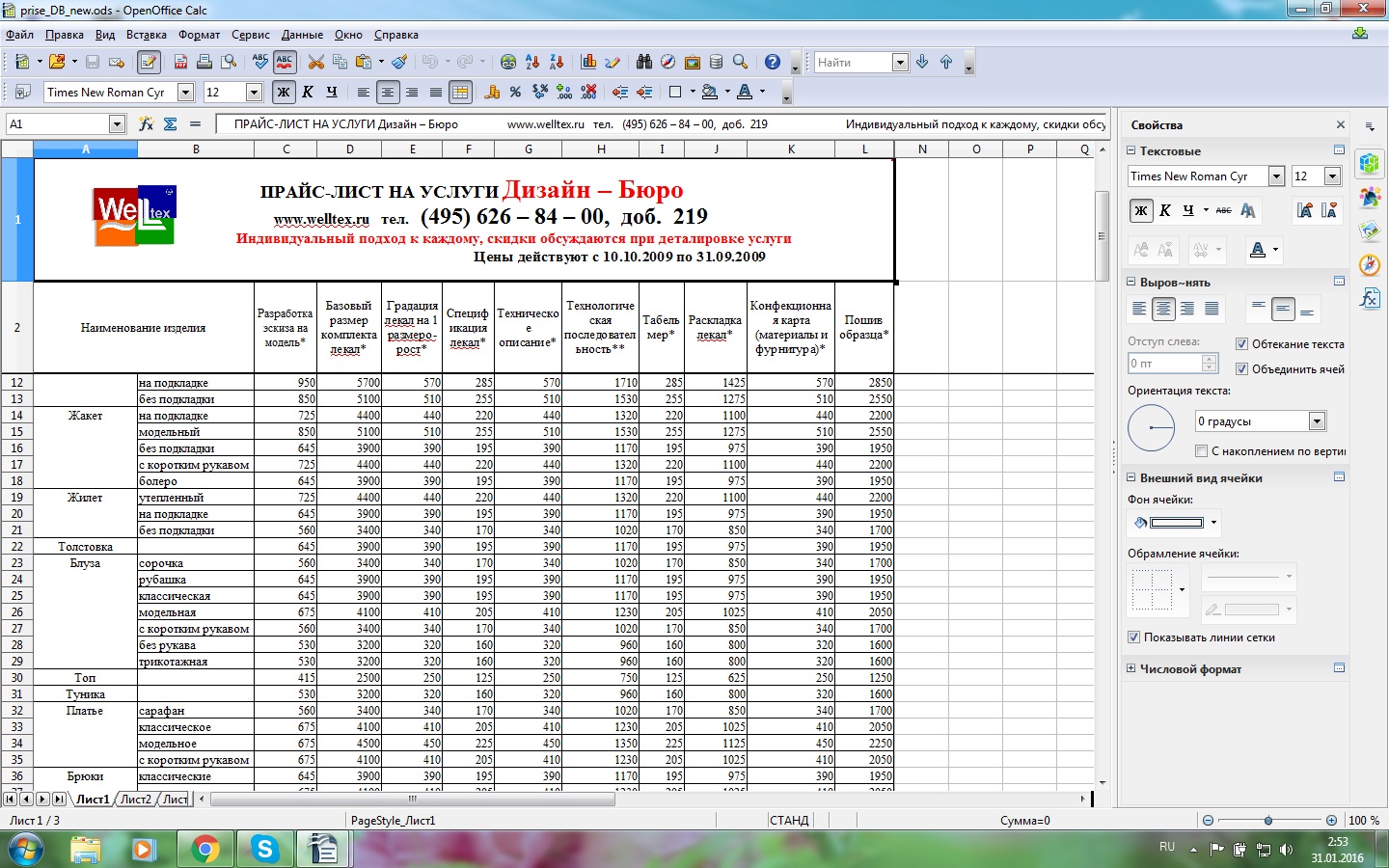Open the Functions deck in sidebar
Viewport: 1389px width, 868px height.
(x=1370, y=298)
